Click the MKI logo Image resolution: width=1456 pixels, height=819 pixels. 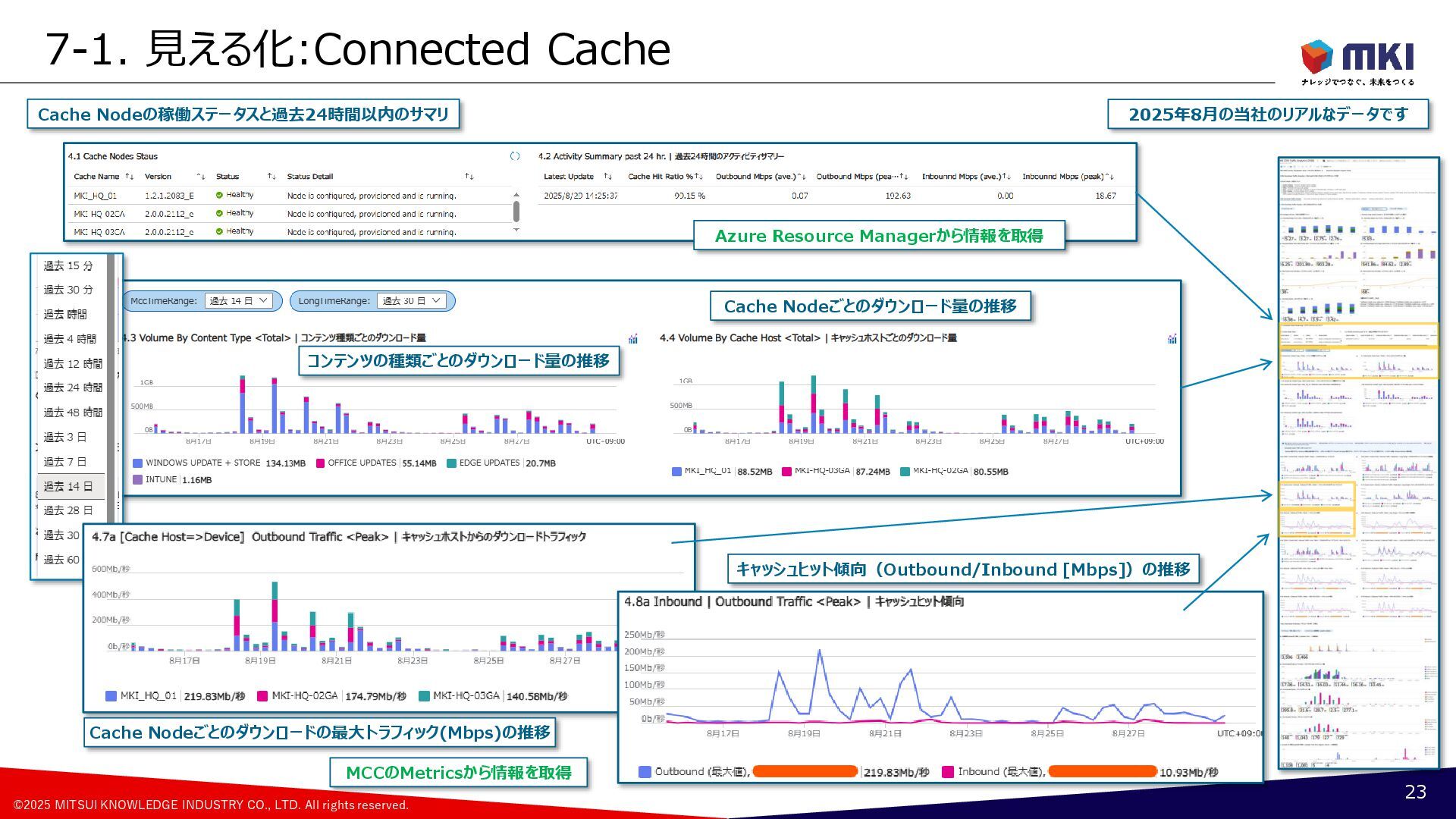coord(1357,59)
